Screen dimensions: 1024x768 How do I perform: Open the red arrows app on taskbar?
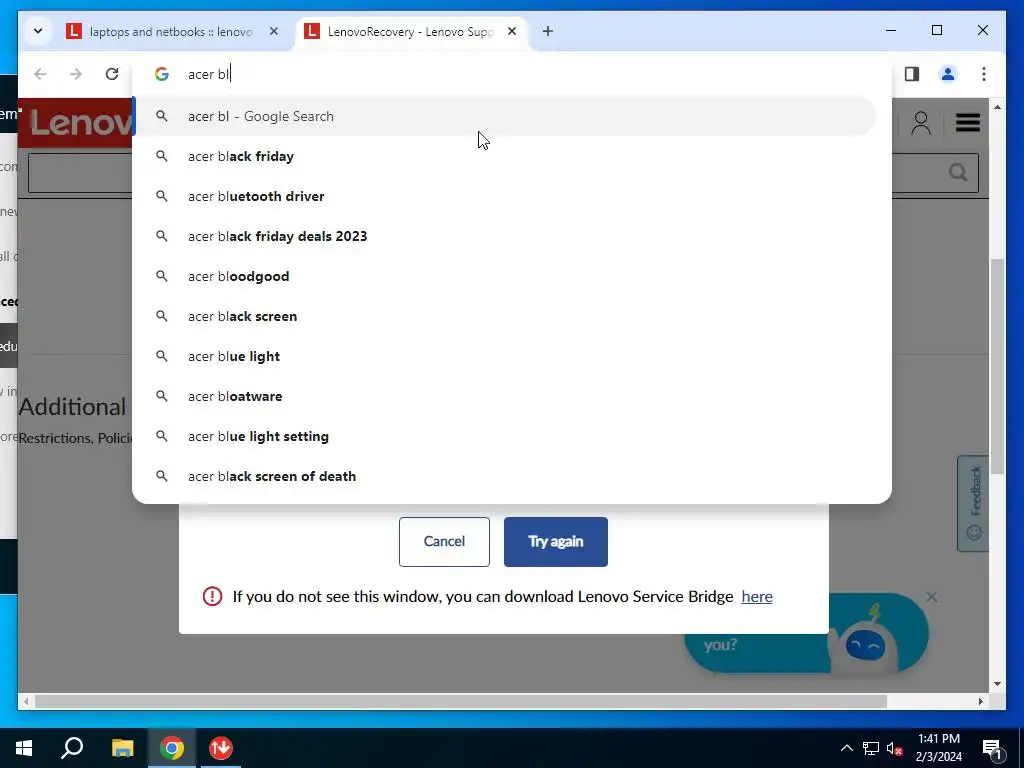pos(221,748)
